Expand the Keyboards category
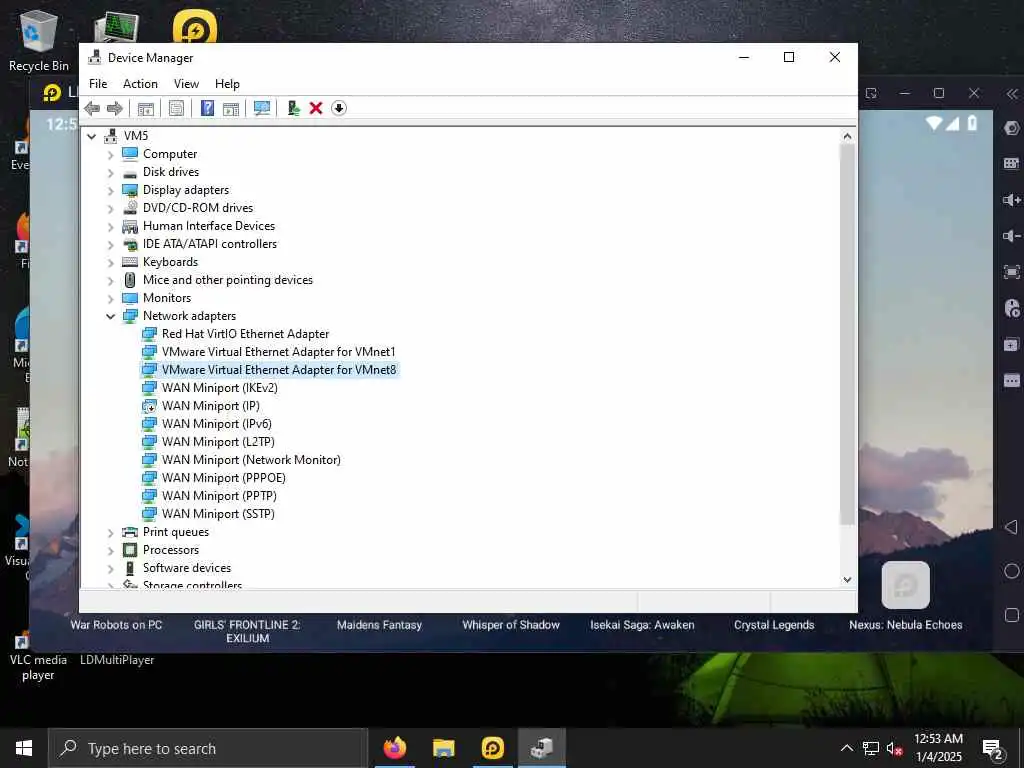Image resolution: width=1024 pixels, height=768 pixels. [x=110, y=263]
